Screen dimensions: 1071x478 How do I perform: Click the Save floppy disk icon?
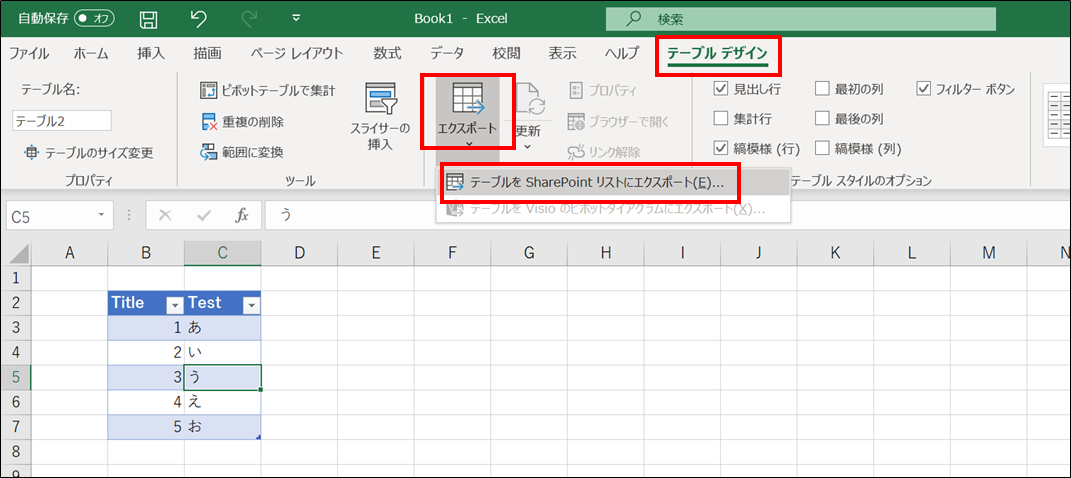pos(148,18)
